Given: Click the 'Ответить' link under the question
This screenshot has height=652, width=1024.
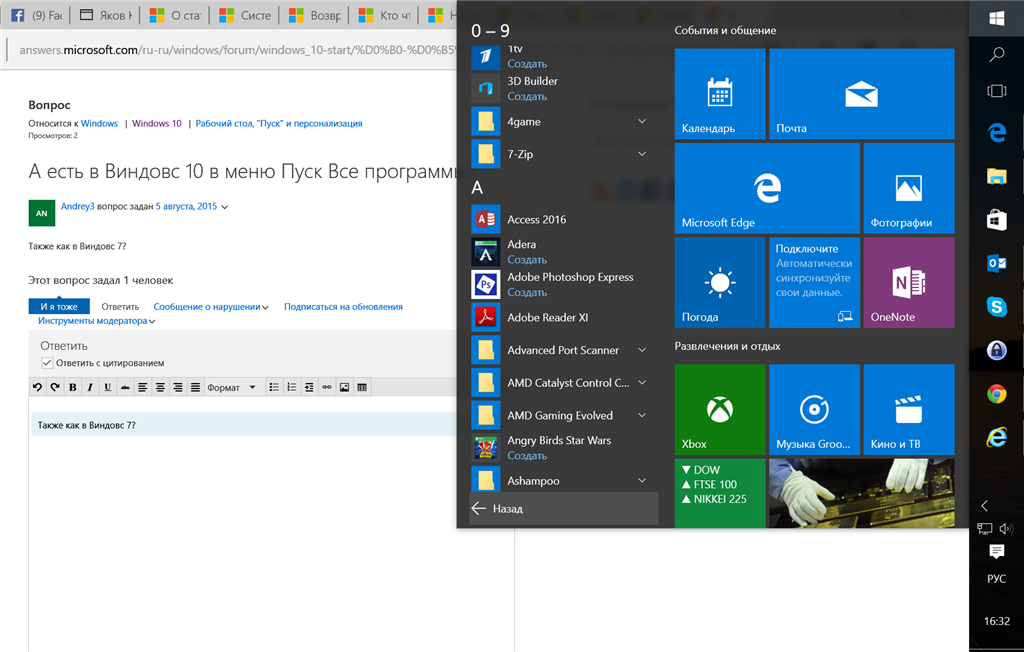Looking at the screenshot, I should (x=120, y=306).
